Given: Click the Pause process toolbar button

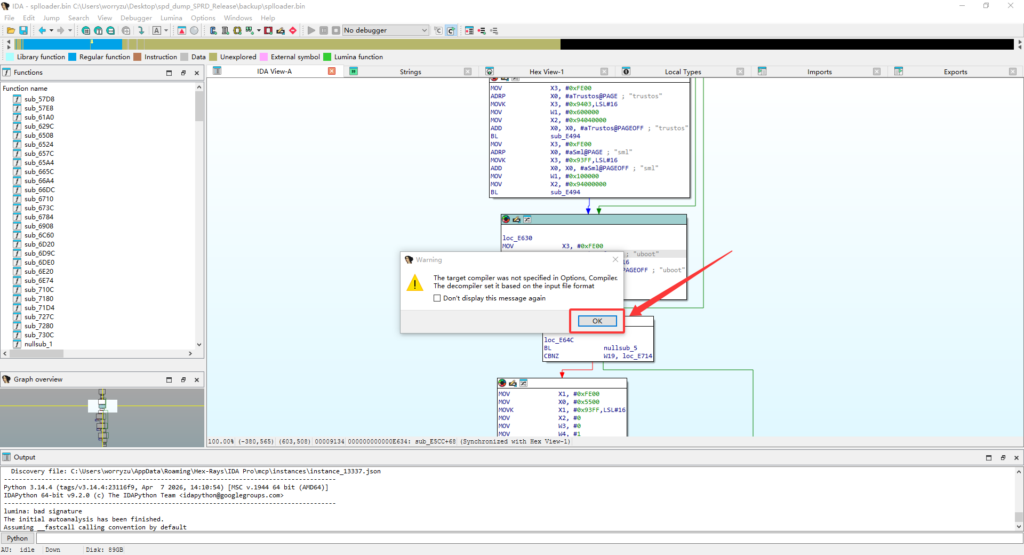Looking at the screenshot, I should [323, 31].
